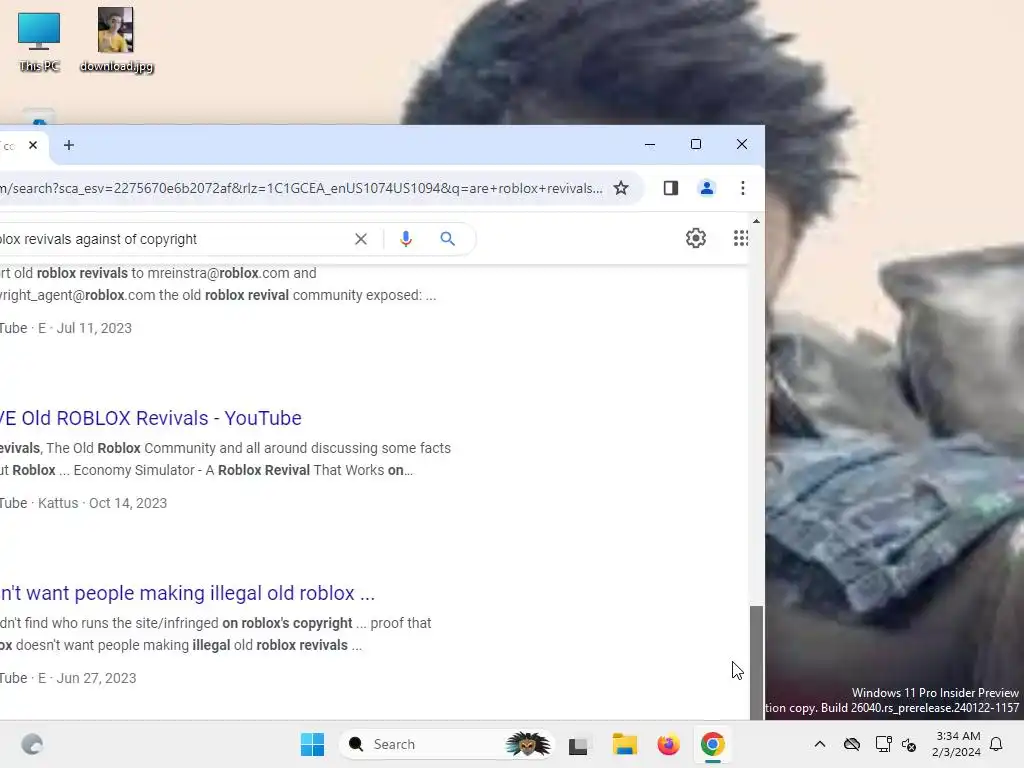Open Chrome profile menu
Viewport: 1024px width, 768px height.
pyautogui.click(x=707, y=188)
